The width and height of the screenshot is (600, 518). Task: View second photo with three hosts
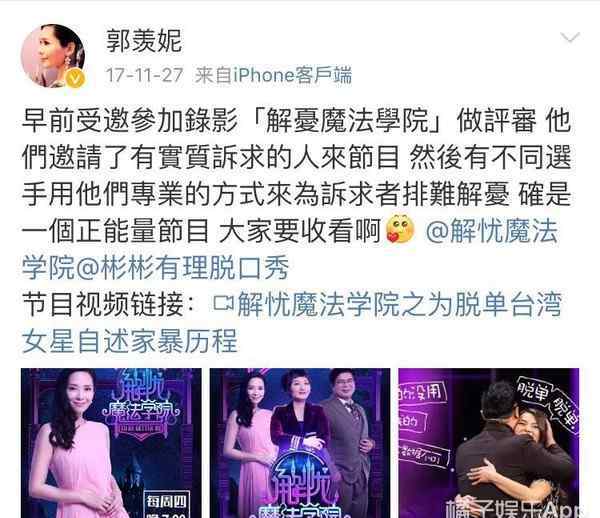300,443
